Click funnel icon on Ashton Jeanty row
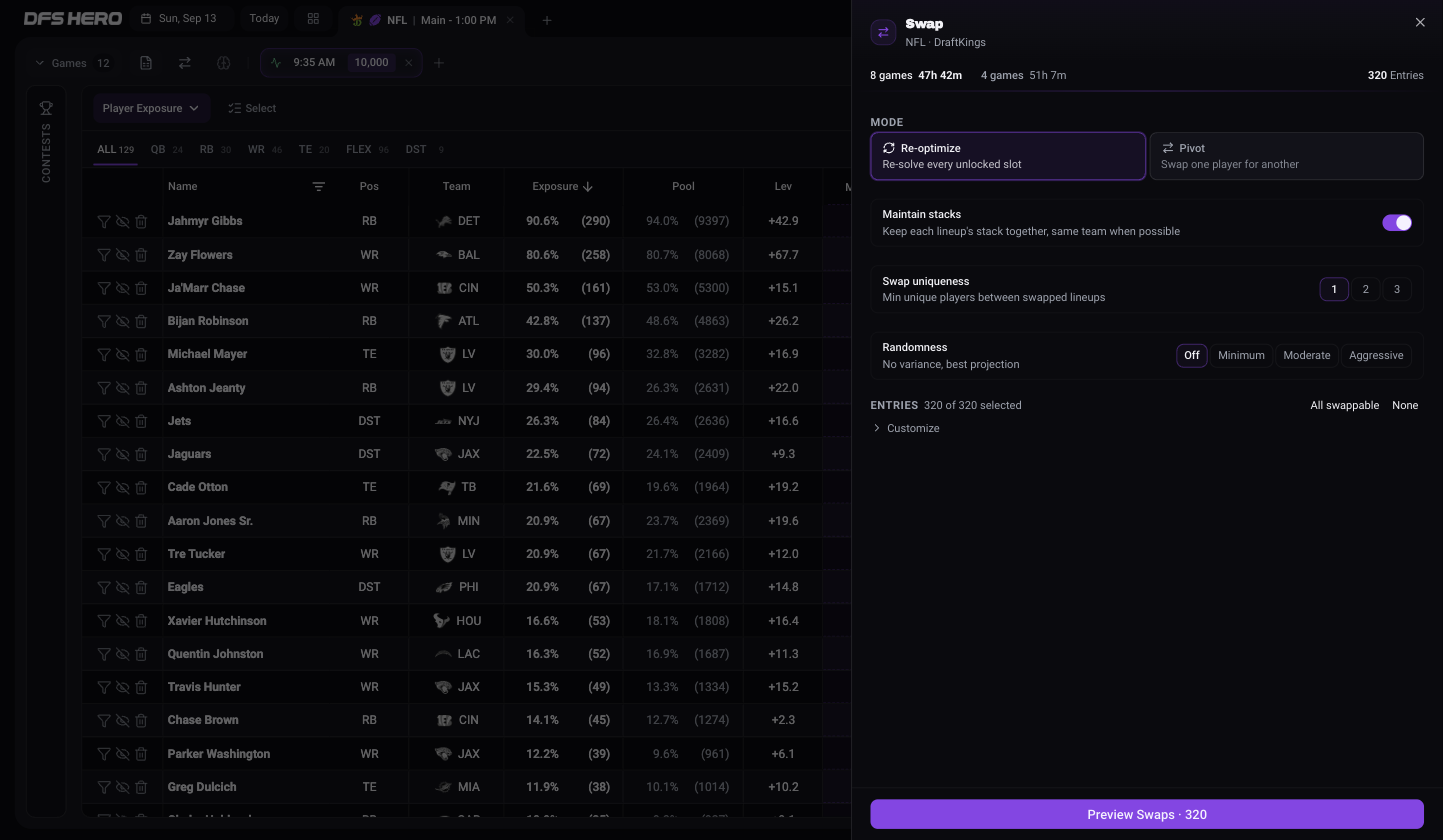 click(104, 388)
